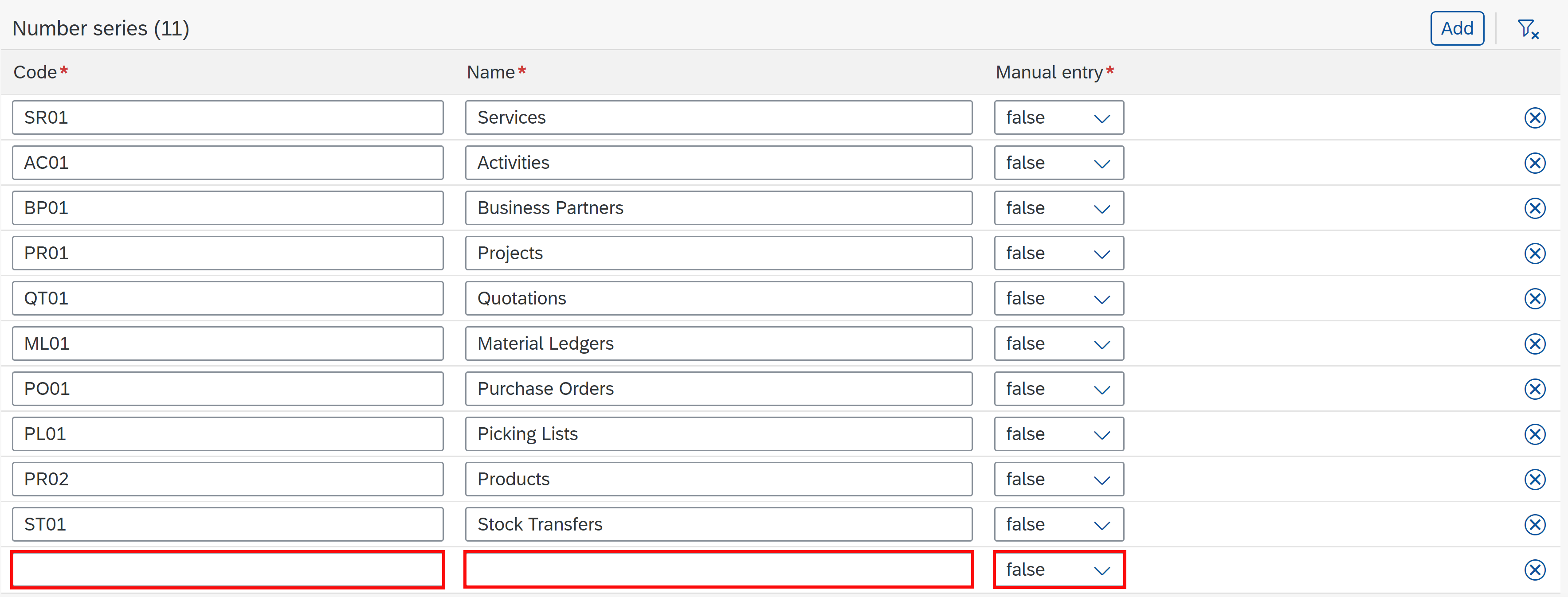Click the Number series (11) title

[100, 29]
